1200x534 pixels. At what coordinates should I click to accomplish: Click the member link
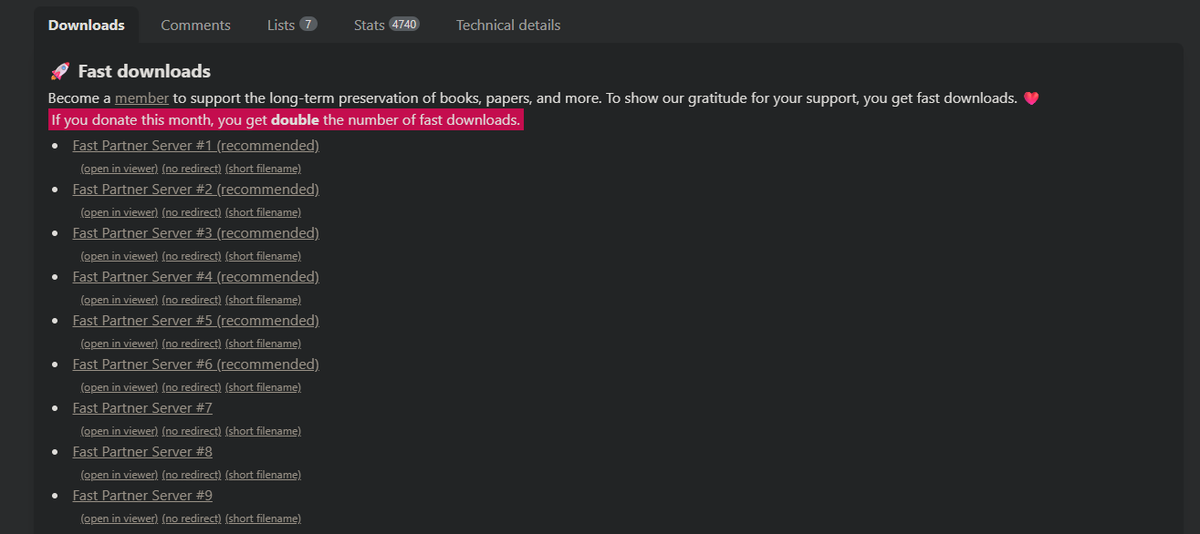point(141,98)
